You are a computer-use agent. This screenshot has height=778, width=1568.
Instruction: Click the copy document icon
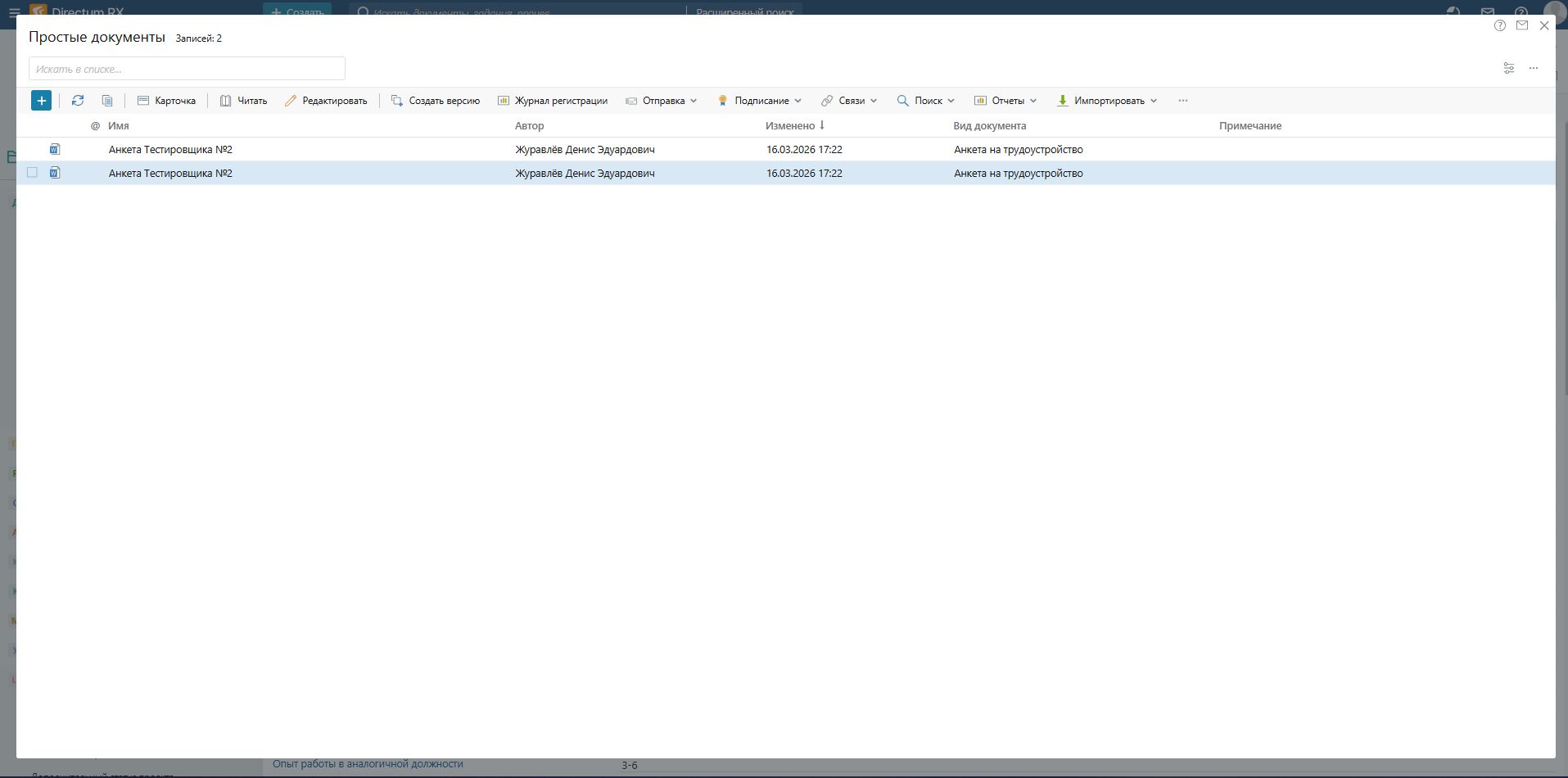107,101
